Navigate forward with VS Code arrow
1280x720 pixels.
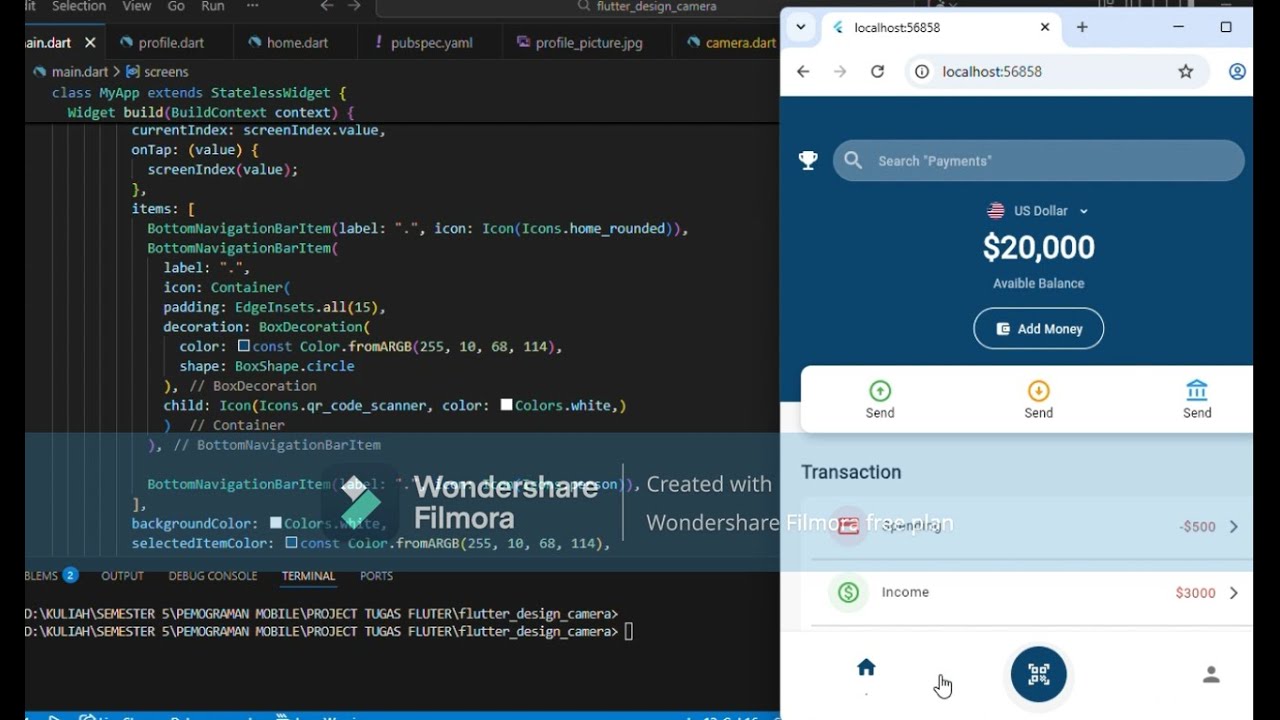pos(354,6)
